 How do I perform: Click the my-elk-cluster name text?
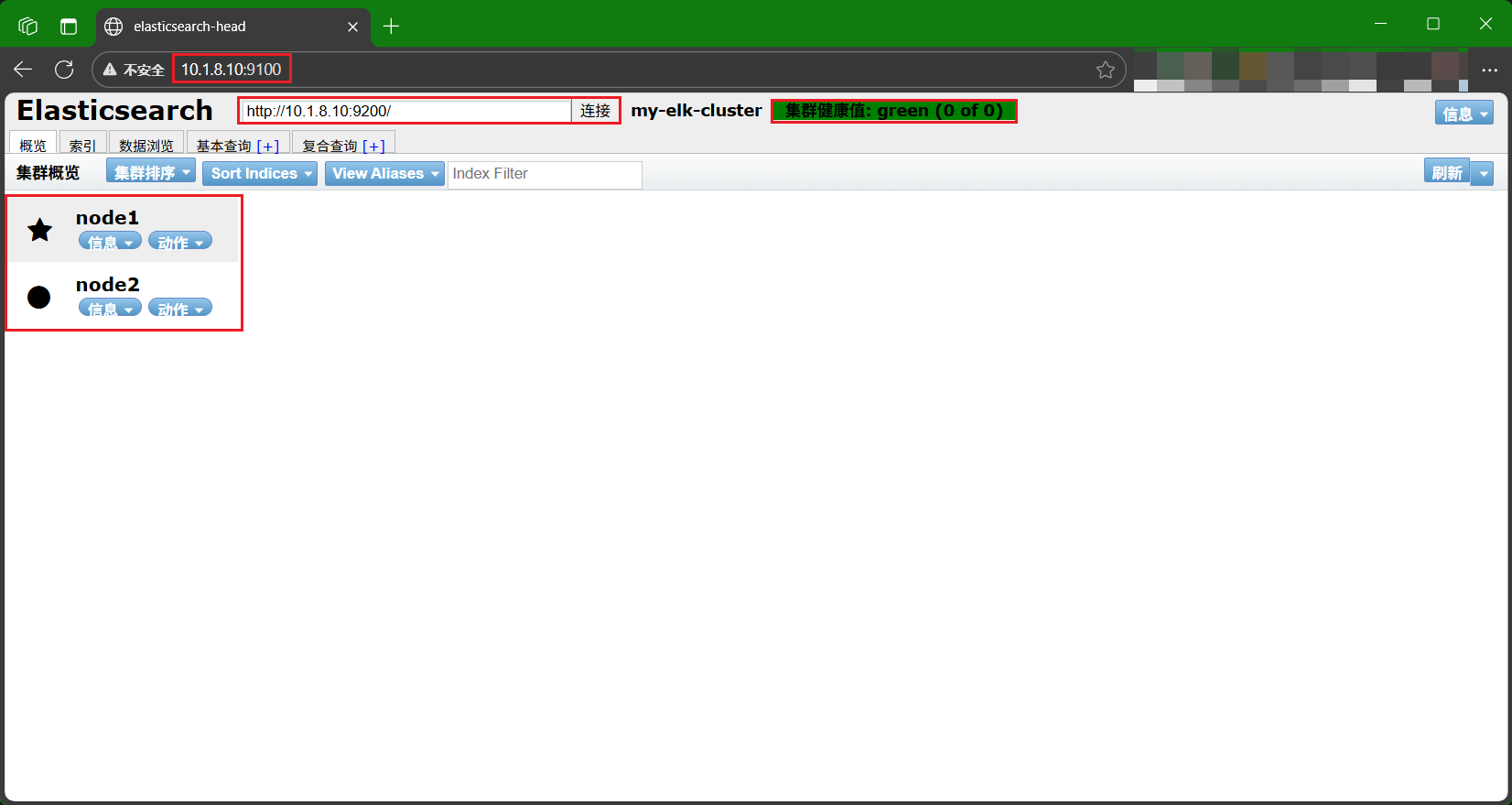[x=697, y=111]
